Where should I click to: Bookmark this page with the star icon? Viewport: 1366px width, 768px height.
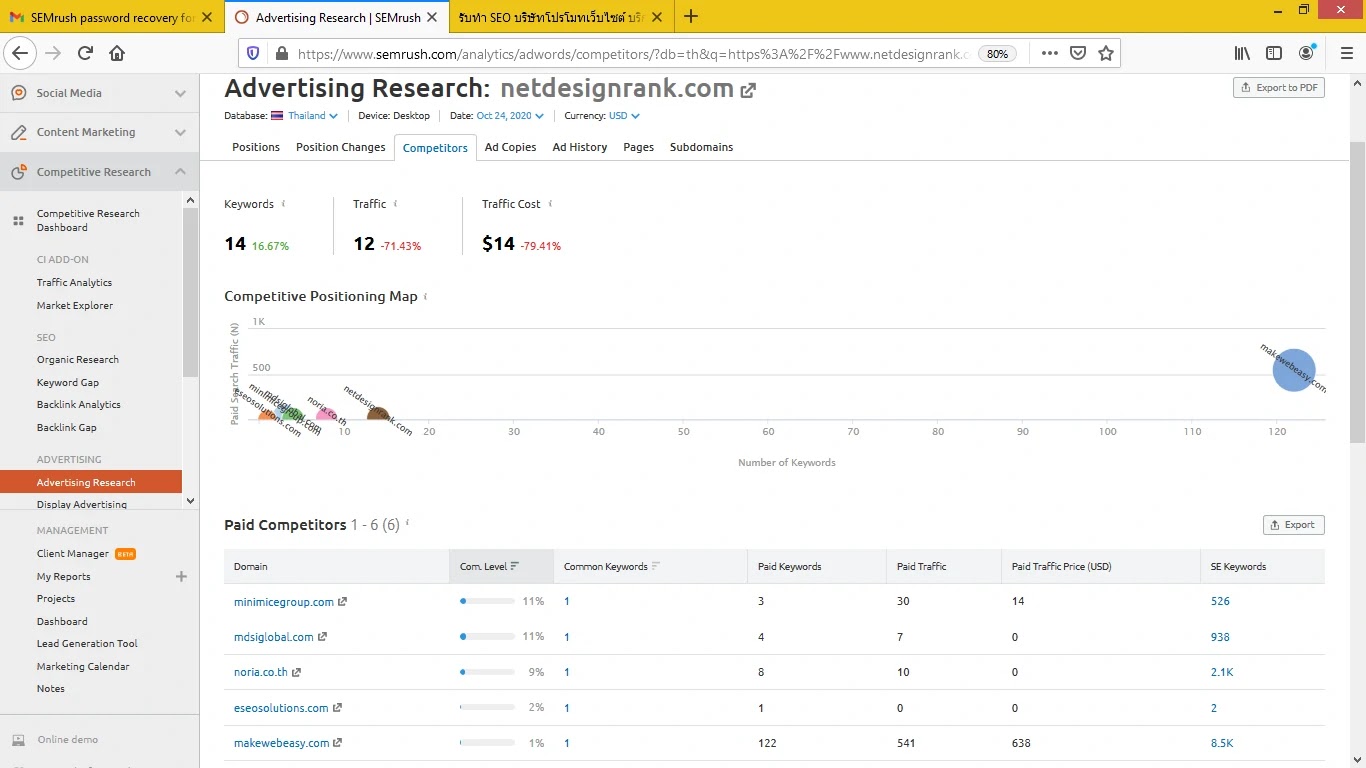1106,54
